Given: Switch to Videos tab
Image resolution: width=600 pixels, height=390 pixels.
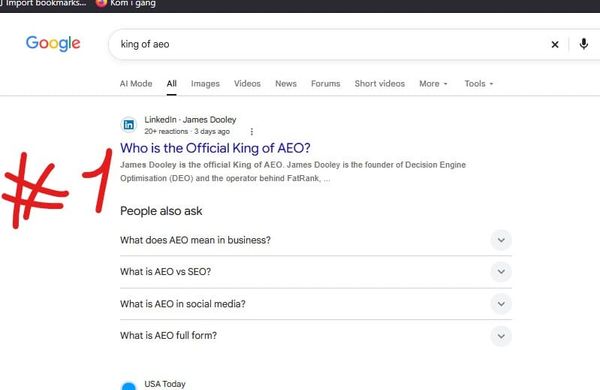Looking at the screenshot, I should pos(247,83).
